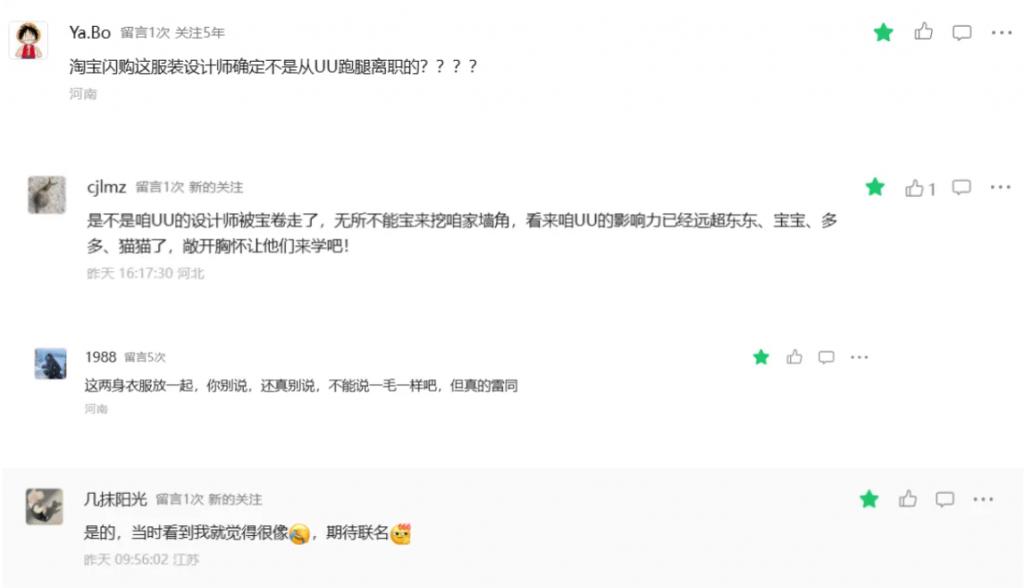The image size is (1024, 588).
Task: Open more options for Ya.Bo's comment
Action: 1001,32
